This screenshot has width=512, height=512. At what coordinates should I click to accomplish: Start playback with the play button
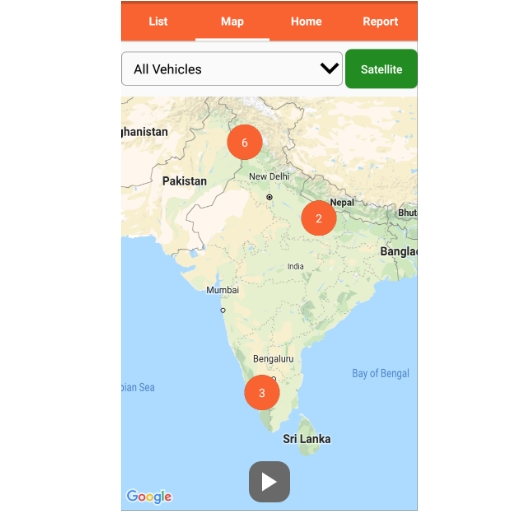269,482
